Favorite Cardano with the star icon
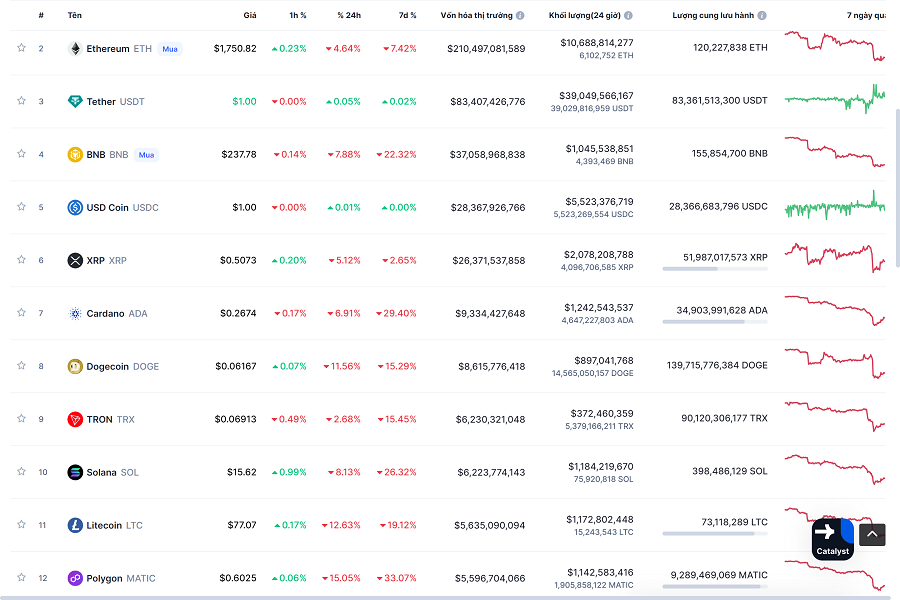Image resolution: width=900 pixels, height=600 pixels. click(x=21, y=312)
